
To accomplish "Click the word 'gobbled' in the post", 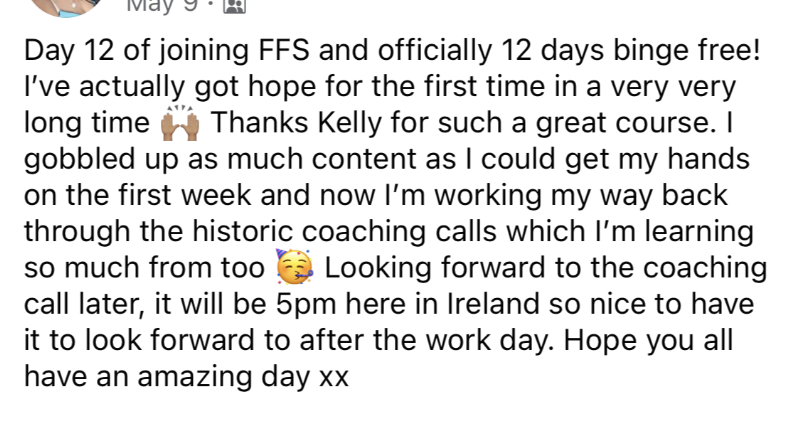I will (x=81, y=160).
